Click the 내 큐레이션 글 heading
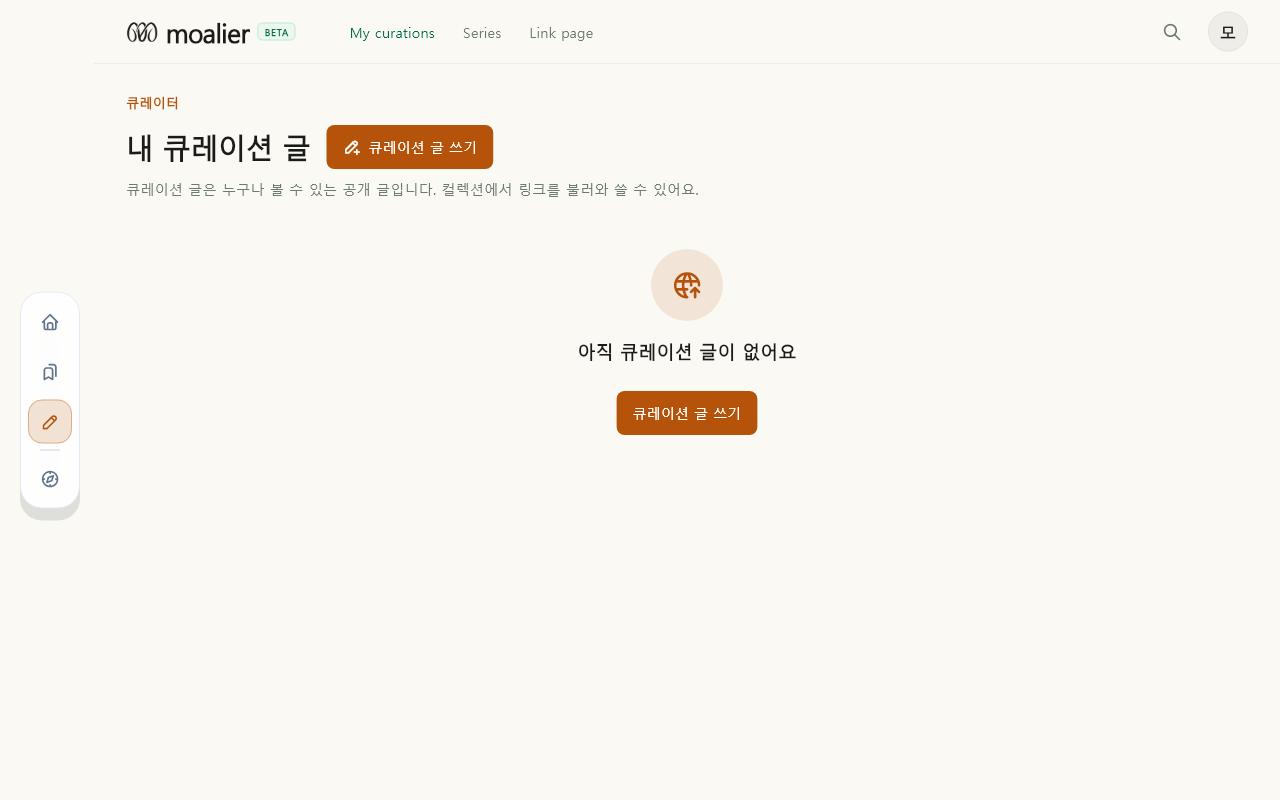 [x=219, y=147]
